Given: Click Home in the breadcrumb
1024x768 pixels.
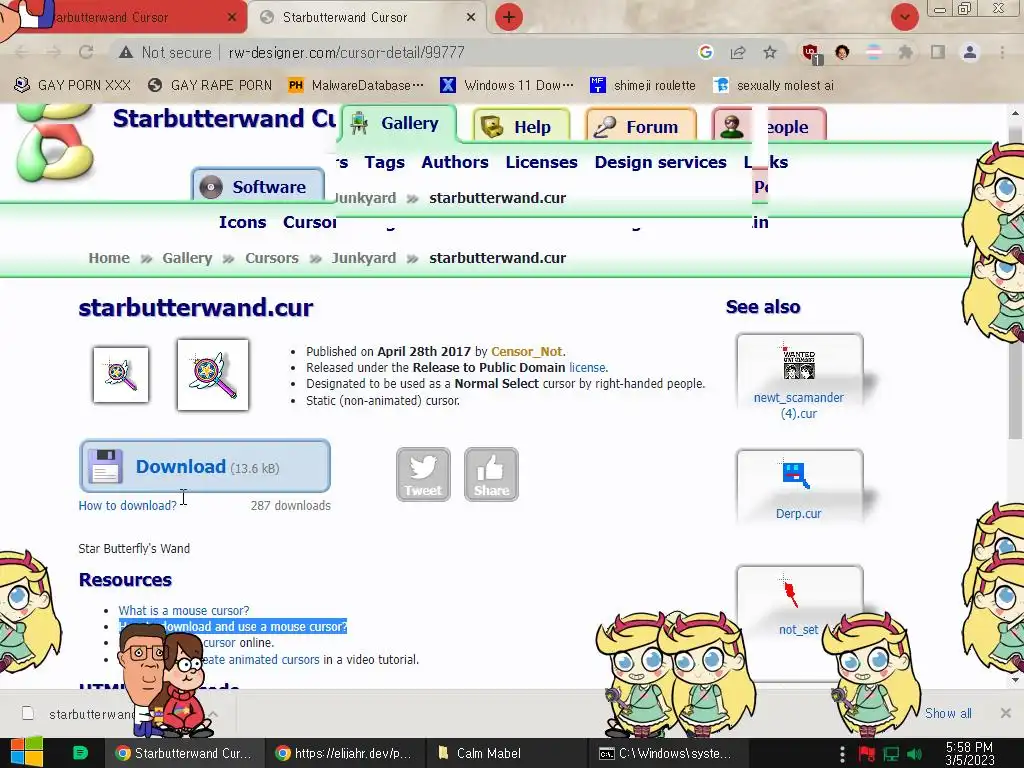Looking at the screenshot, I should [109, 258].
